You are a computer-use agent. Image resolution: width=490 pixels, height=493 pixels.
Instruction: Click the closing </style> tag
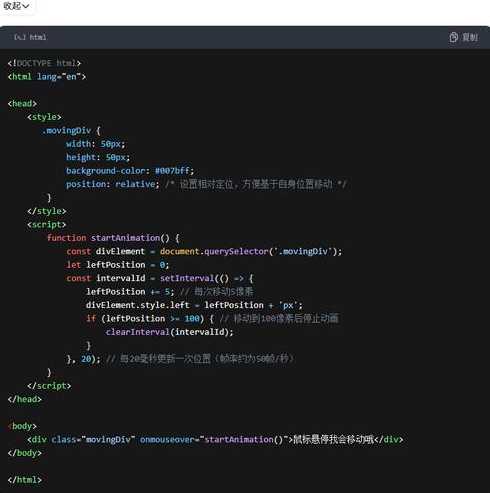[47, 211]
